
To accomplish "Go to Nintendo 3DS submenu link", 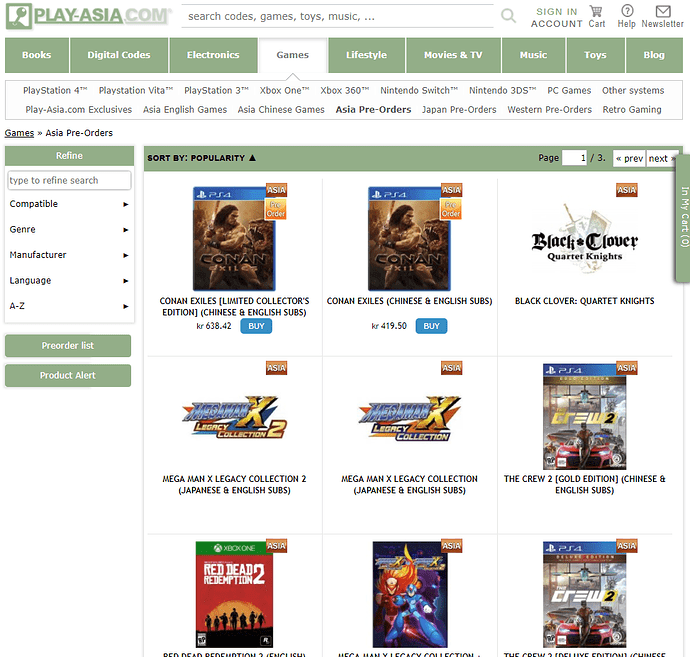I will 503,91.
